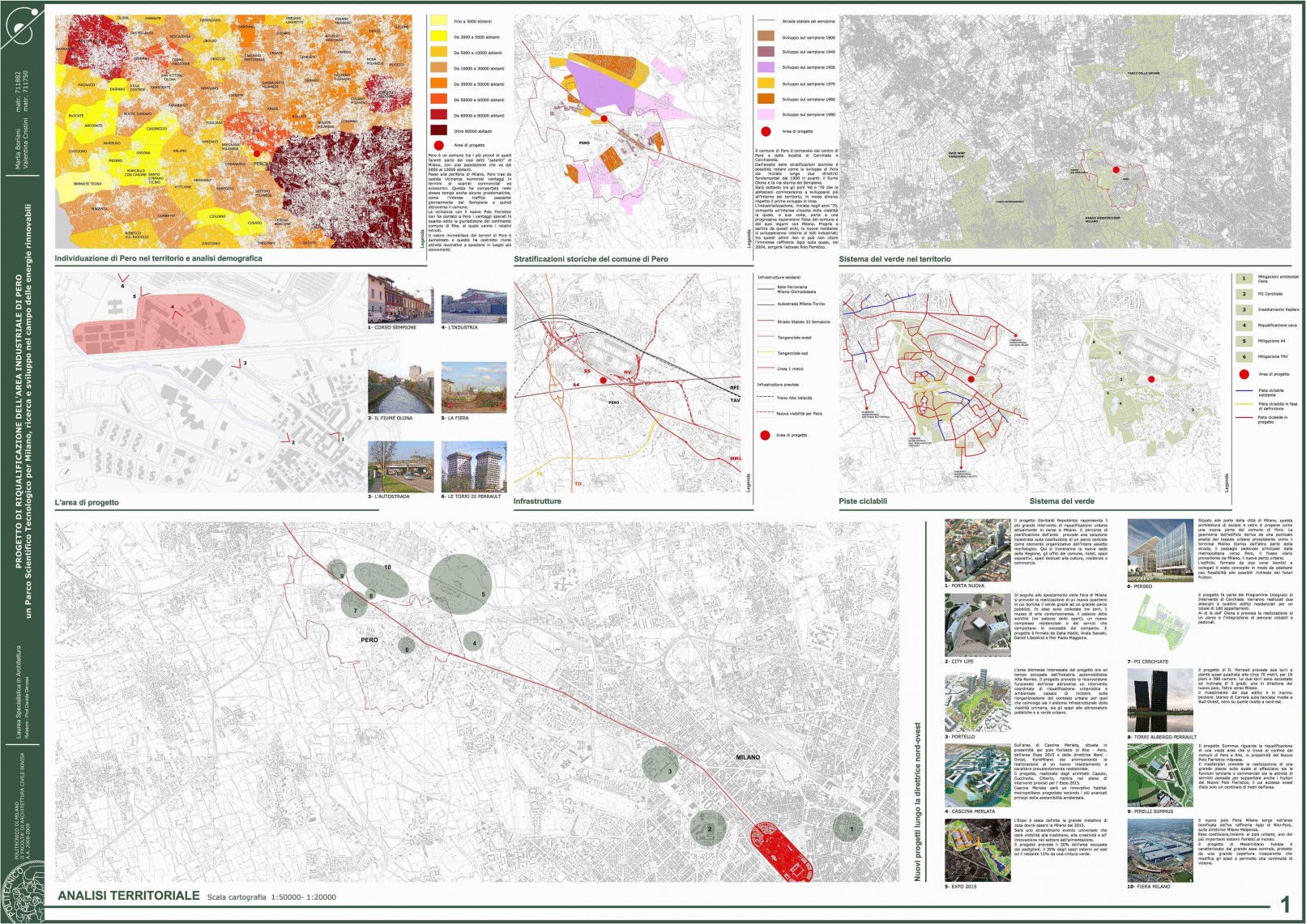Click the 'Da 30000 a 50000 abitanti' orange swatch
Image resolution: width=1306 pixels, height=924 pixels.
click(x=438, y=83)
